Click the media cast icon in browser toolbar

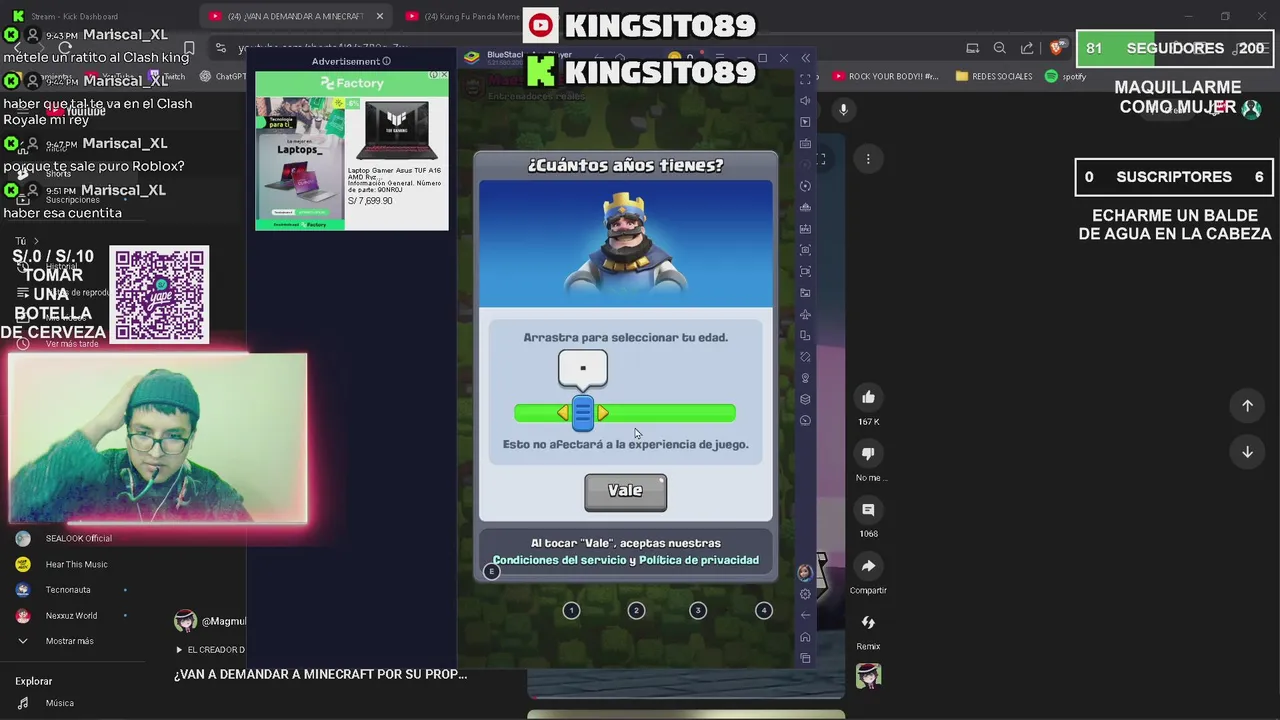point(972,48)
